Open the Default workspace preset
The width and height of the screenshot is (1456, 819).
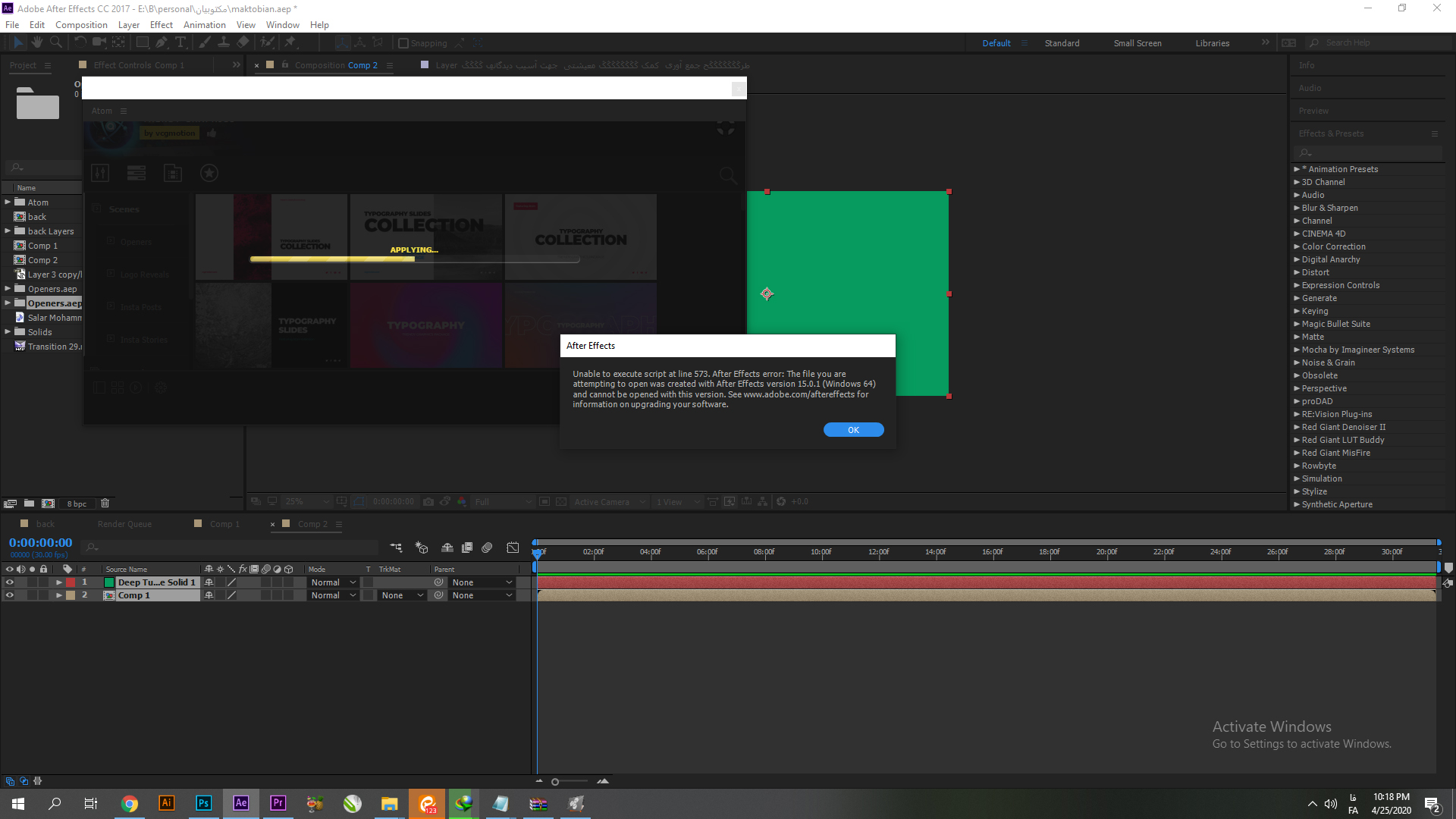coord(996,42)
